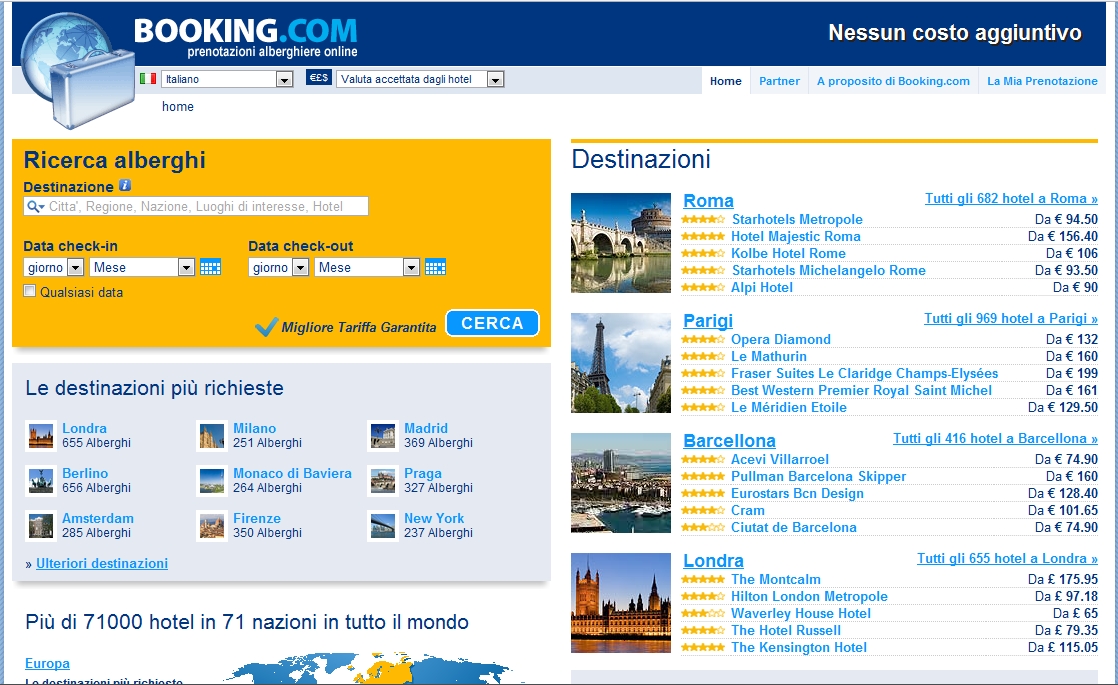This screenshot has width=1118, height=685.
Task: Click the magnifier icon in destination field
Action: coord(35,207)
